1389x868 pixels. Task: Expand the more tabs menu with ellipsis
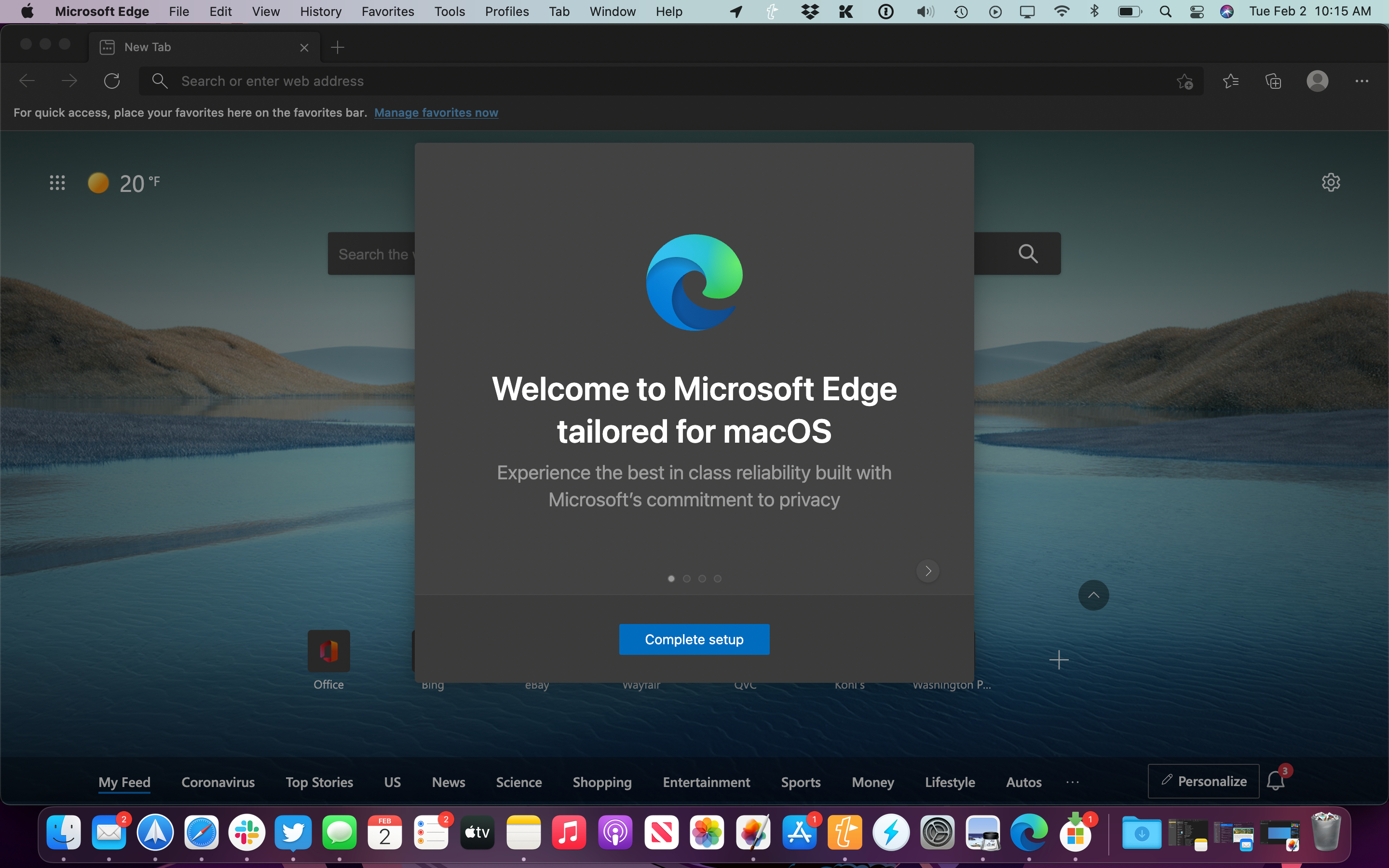click(1072, 781)
